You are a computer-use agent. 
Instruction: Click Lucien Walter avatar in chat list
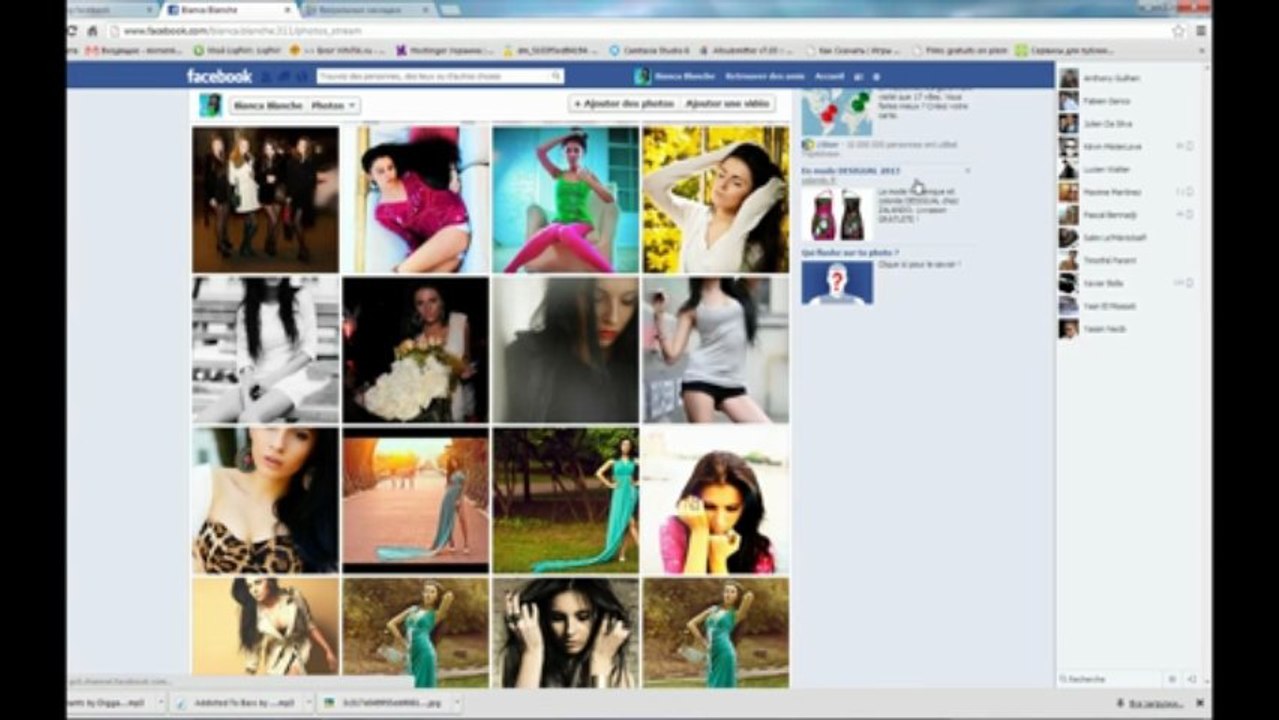(x=1069, y=169)
